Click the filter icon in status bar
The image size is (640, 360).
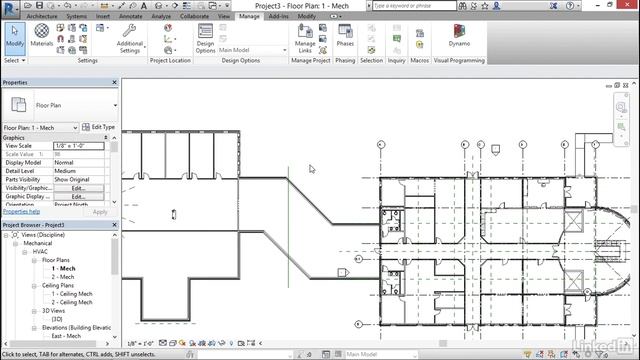pos(599,354)
